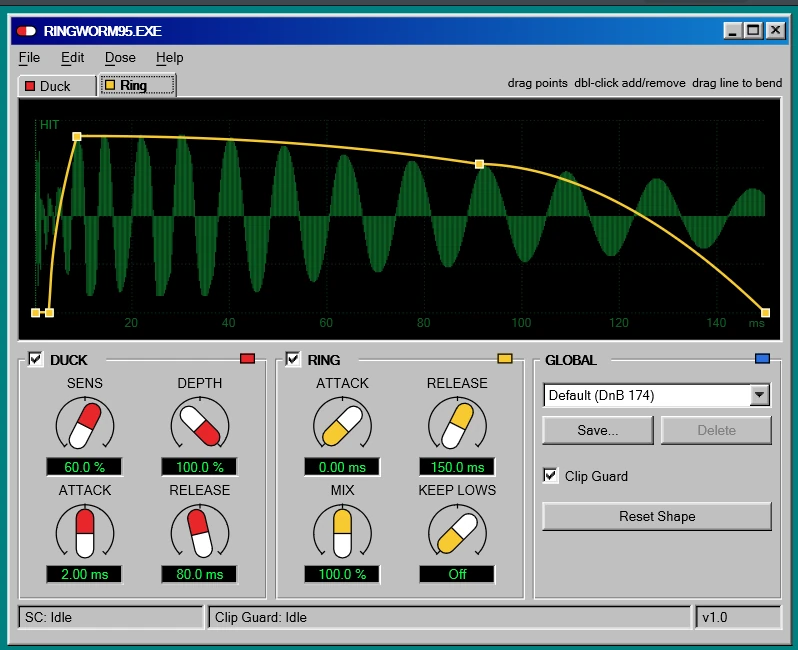Close the RINGWORM95 window
Viewport: 798px width, 650px height.
click(x=775, y=31)
